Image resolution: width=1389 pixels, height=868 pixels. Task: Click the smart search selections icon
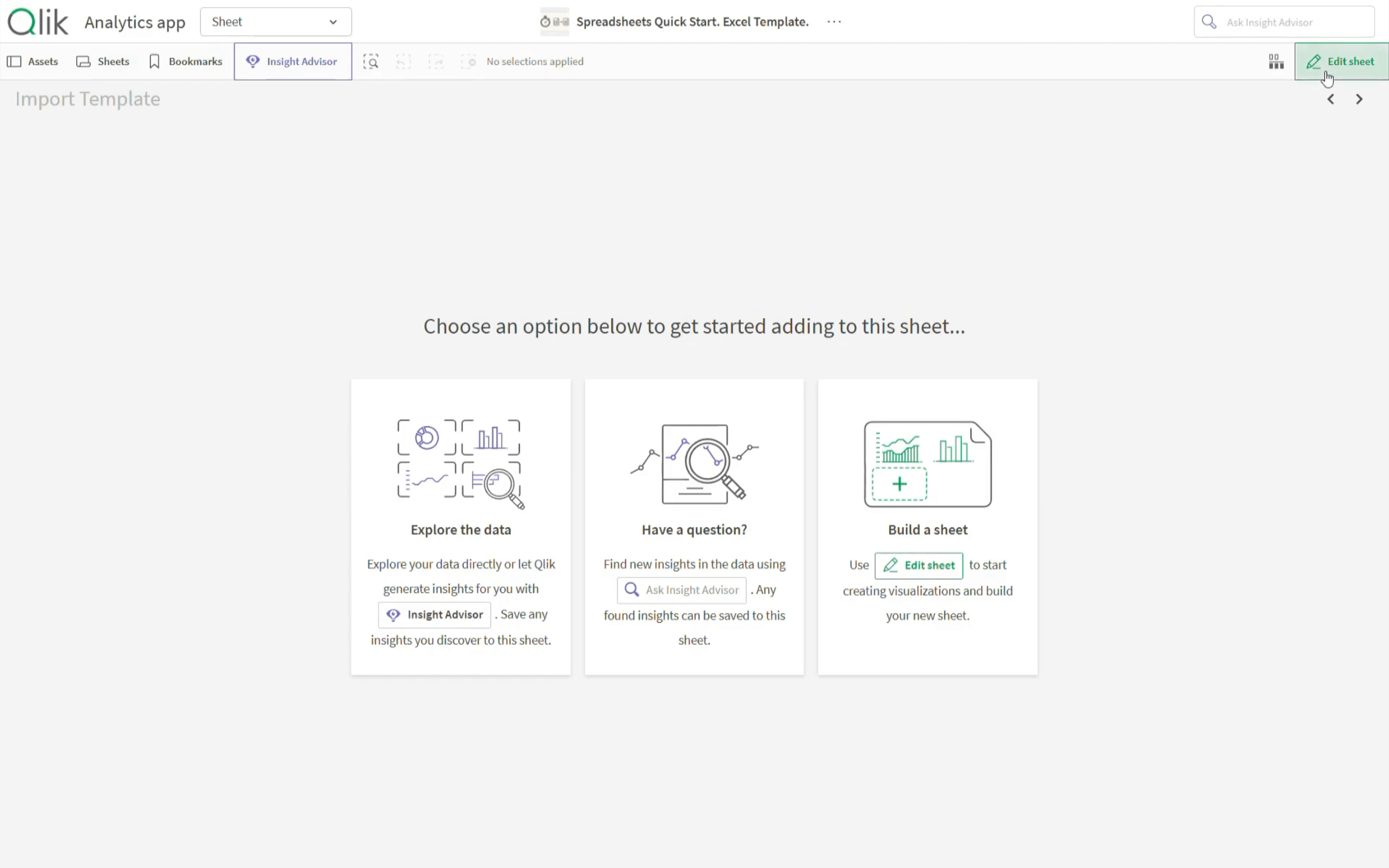click(x=371, y=61)
